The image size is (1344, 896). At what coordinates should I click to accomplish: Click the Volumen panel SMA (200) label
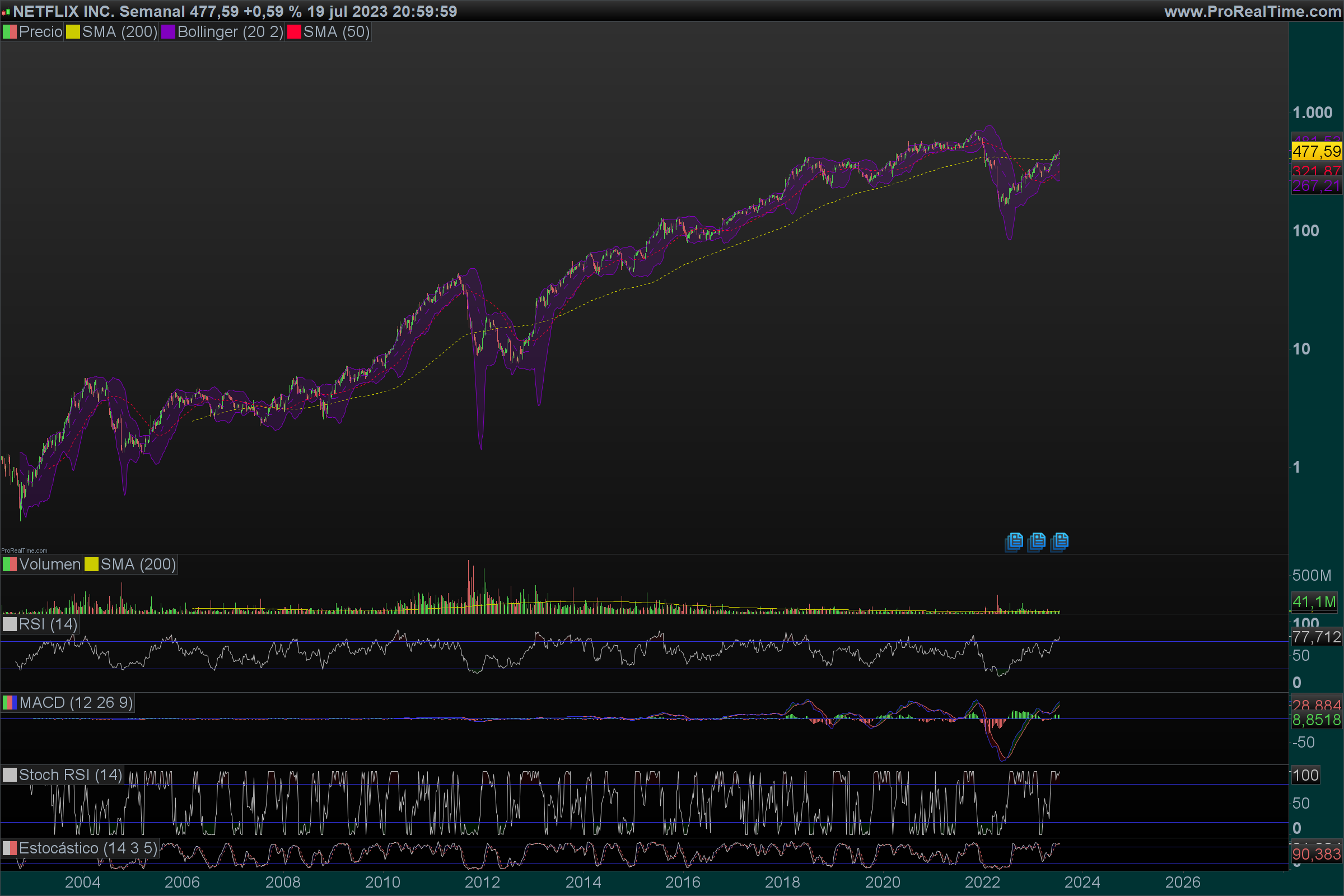coord(138,564)
